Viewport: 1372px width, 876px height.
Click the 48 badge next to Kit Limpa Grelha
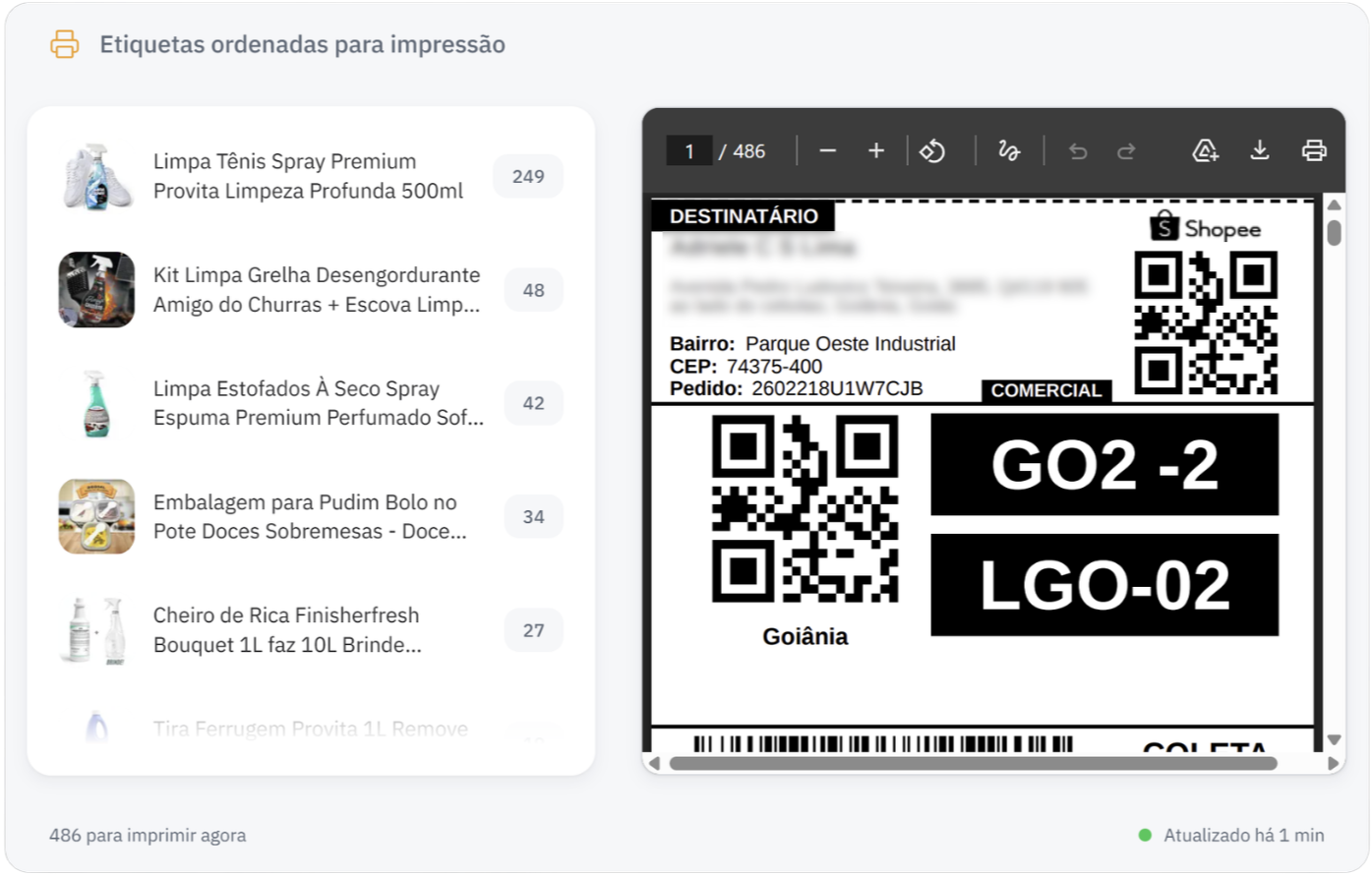pyautogui.click(x=532, y=289)
